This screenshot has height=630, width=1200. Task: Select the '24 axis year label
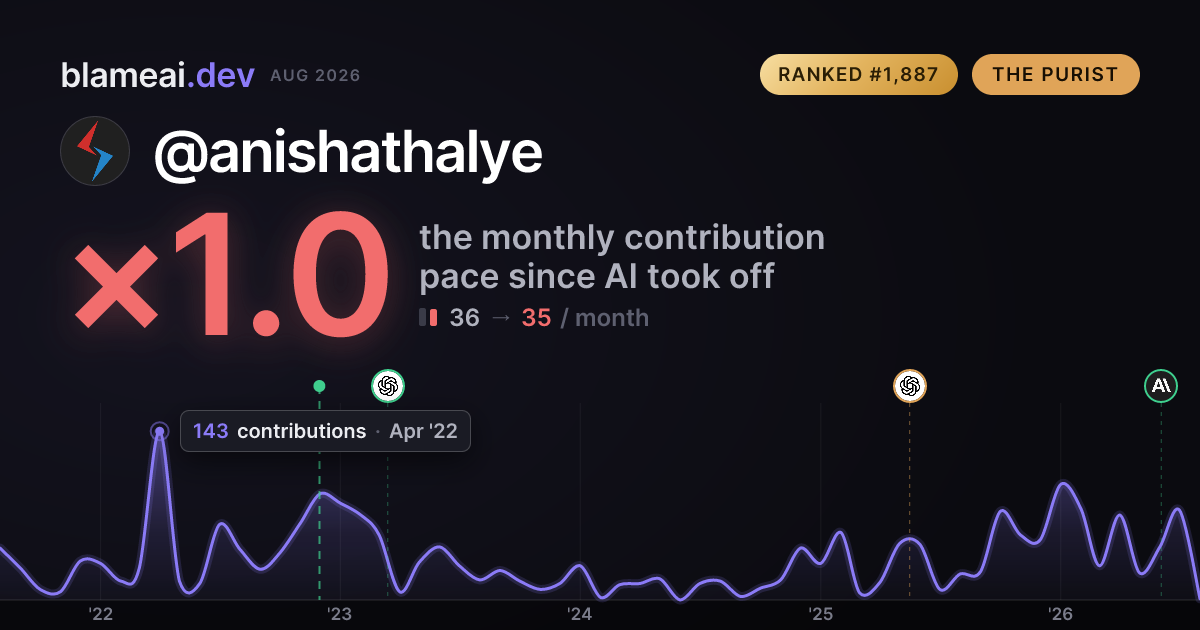click(580, 614)
